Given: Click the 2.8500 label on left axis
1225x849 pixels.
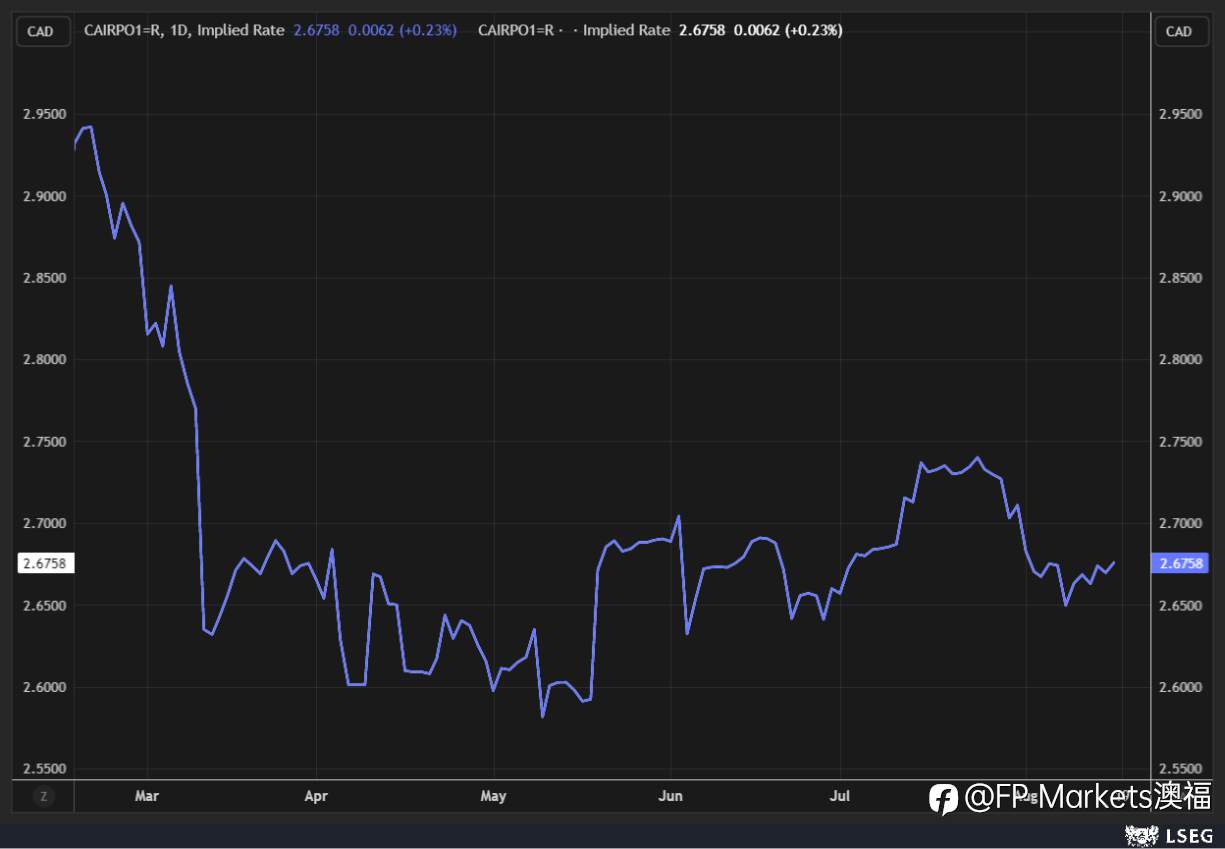Looking at the screenshot, I should (45, 278).
